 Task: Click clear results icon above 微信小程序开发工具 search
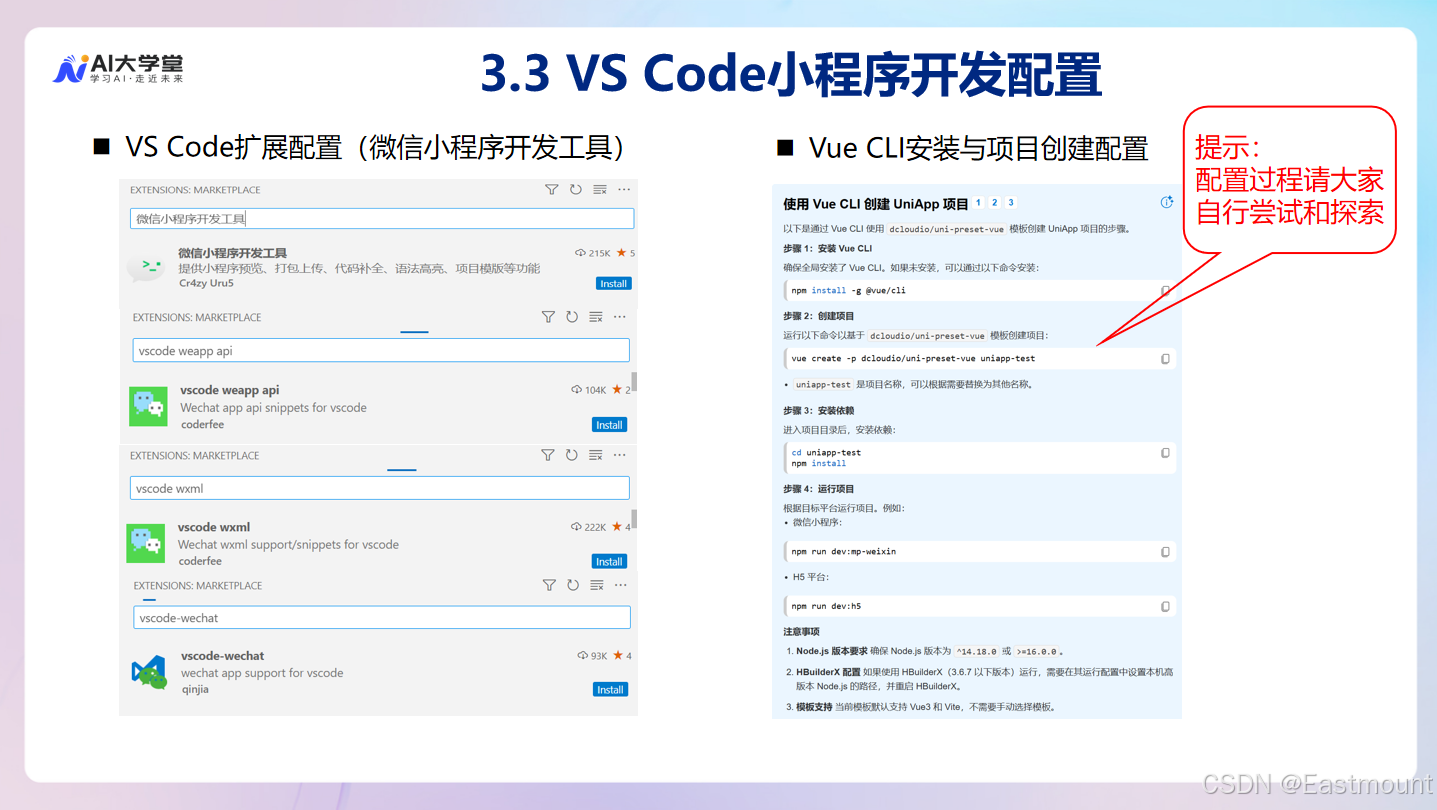tap(600, 189)
